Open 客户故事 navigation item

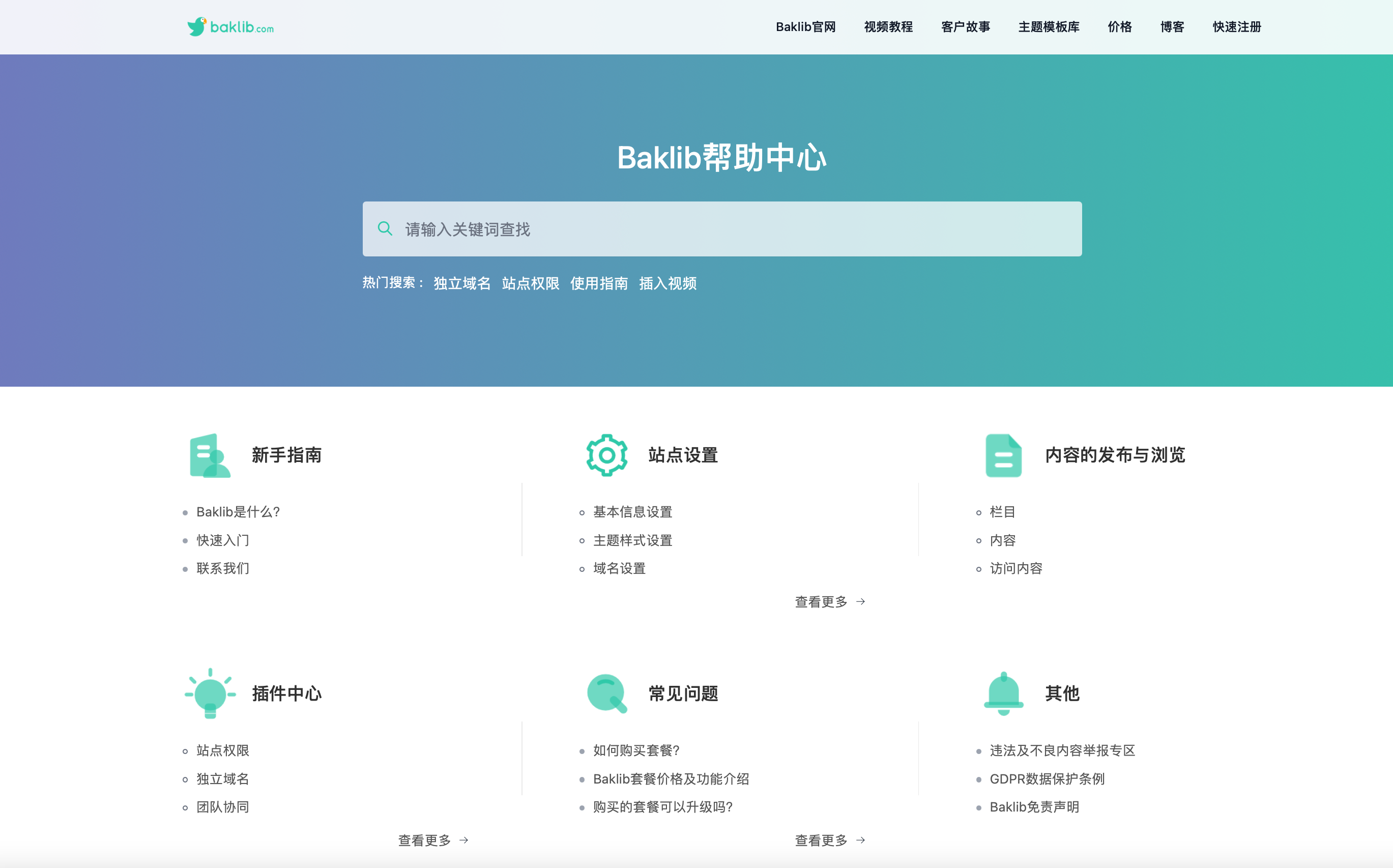click(x=966, y=27)
